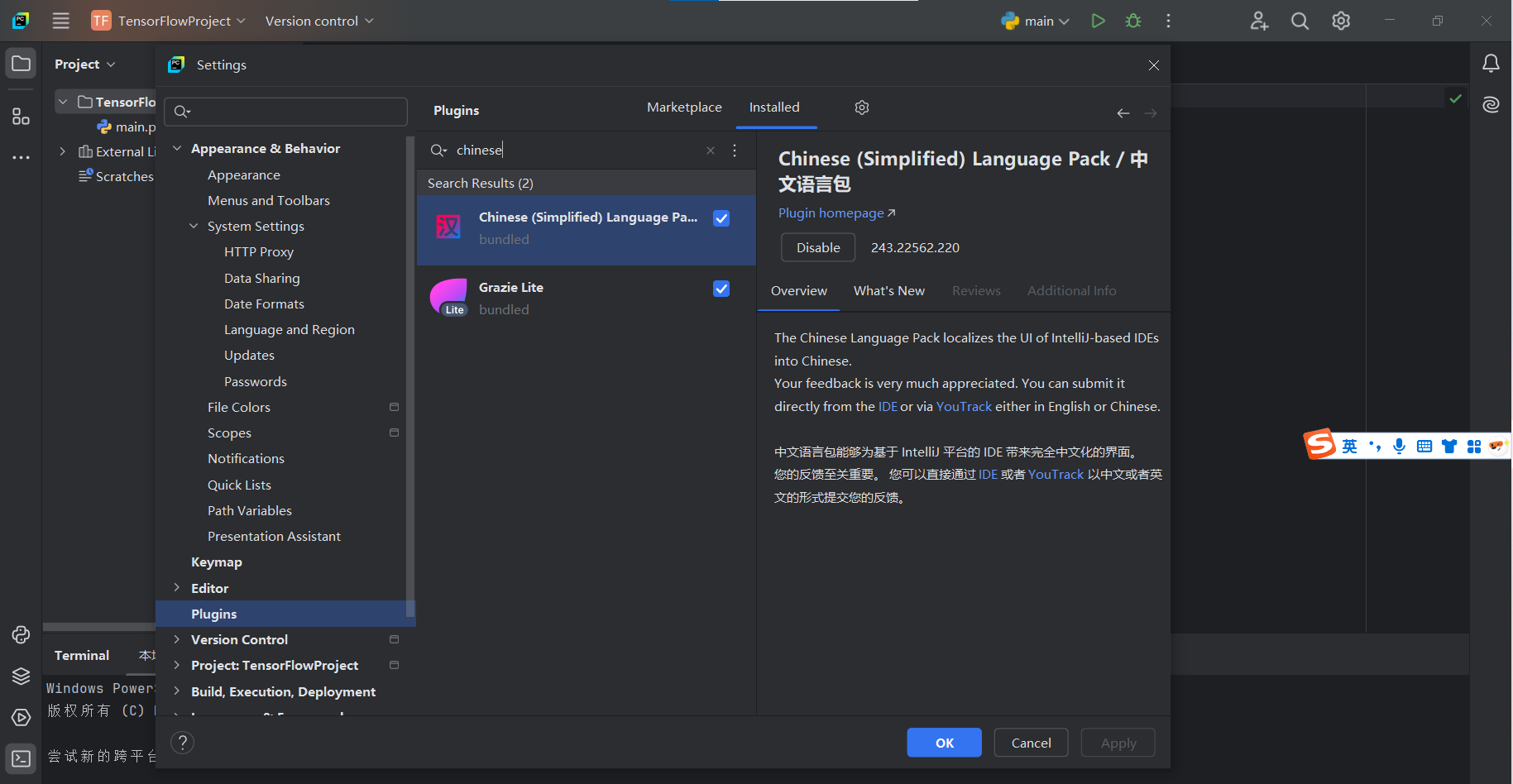The width and height of the screenshot is (1513, 784).
Task: Open HTTP Proxy settings
Action: [259, 252]
